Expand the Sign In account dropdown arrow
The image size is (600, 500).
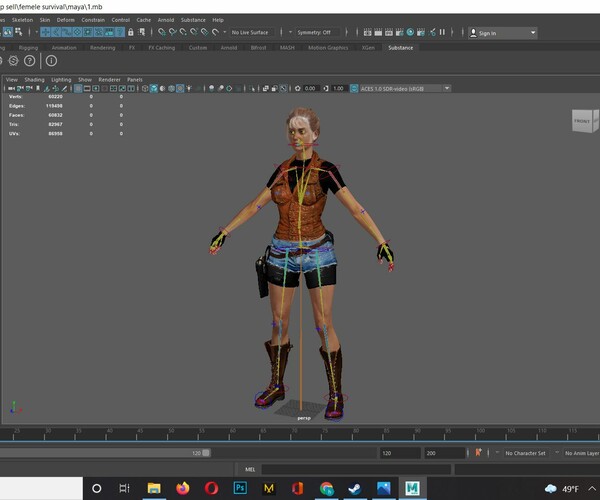point(533,33)
